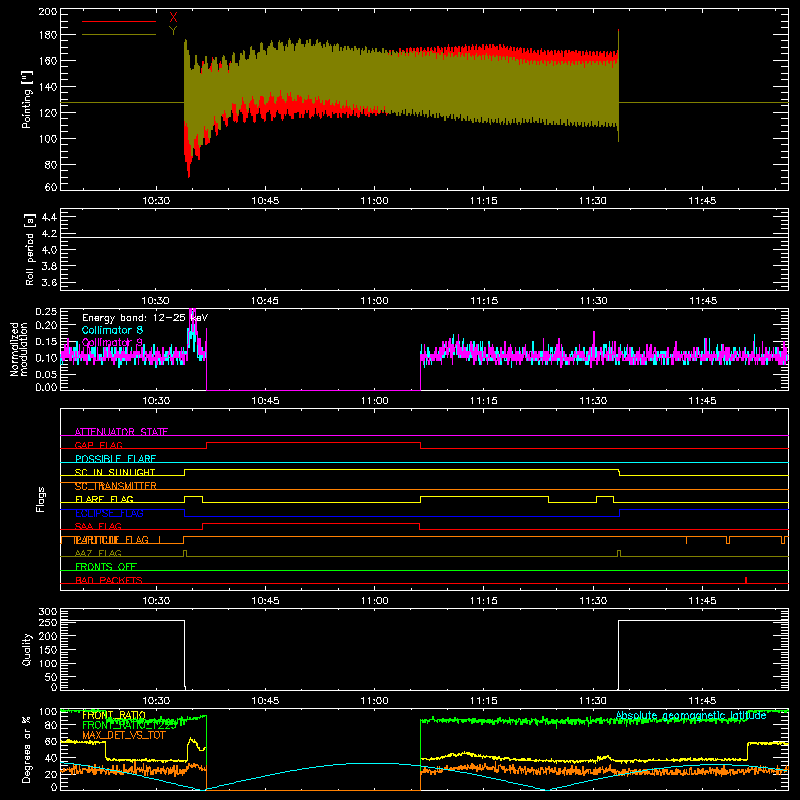The height and width of the screenshot is (800, 800).
Task: Select the ATTENUATOR_STATE flag label
Action: point(121,432)
